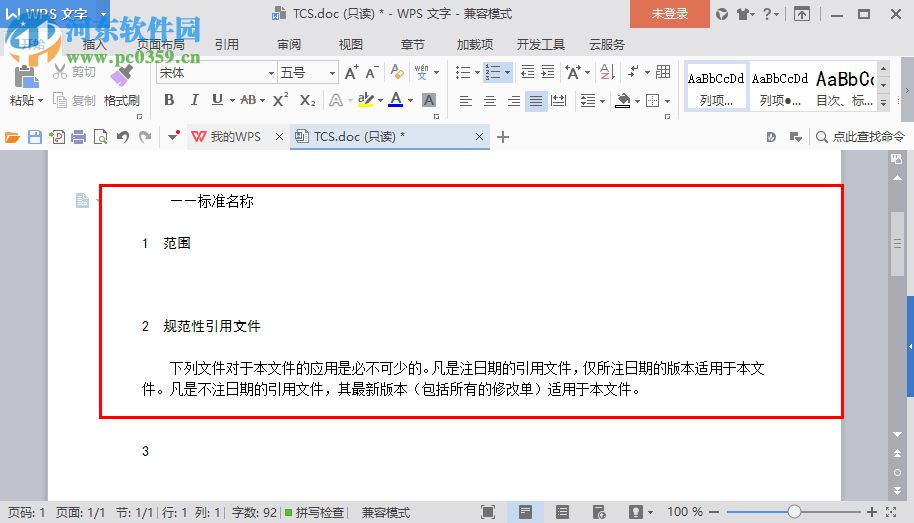Align text right
Image resolution: width=914 pixels, height=523 pixels.
point(514,101)
